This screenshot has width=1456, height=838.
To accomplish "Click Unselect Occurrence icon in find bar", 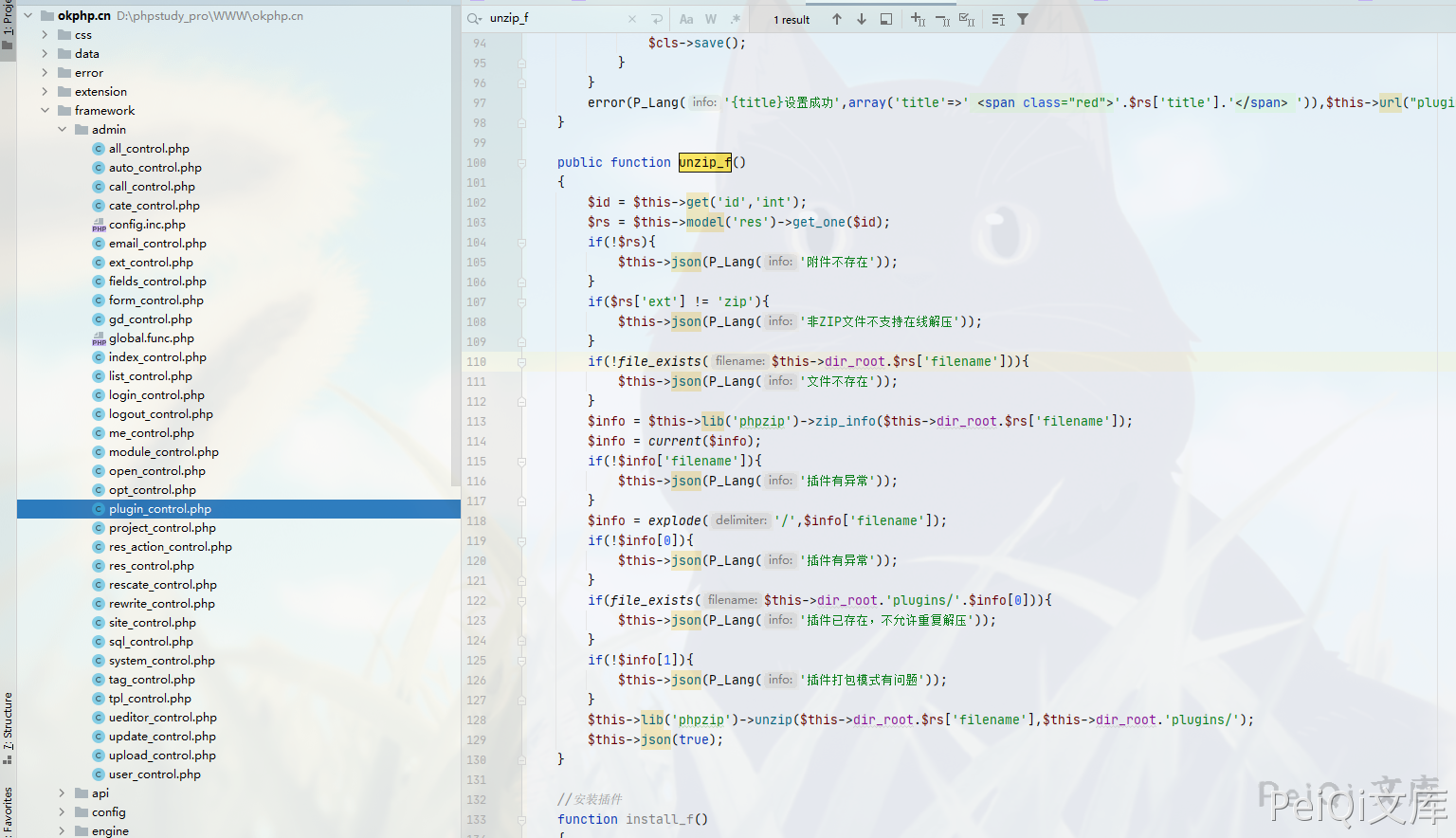I will click(942, 19).
